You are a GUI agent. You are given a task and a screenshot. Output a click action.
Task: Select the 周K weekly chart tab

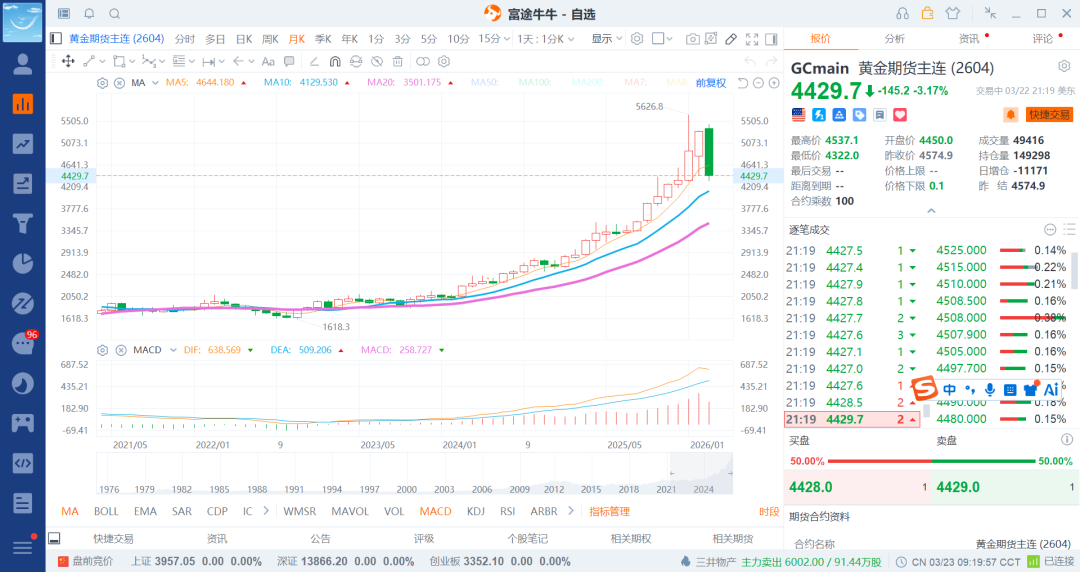pyautogui.click(x=270, y=39)
